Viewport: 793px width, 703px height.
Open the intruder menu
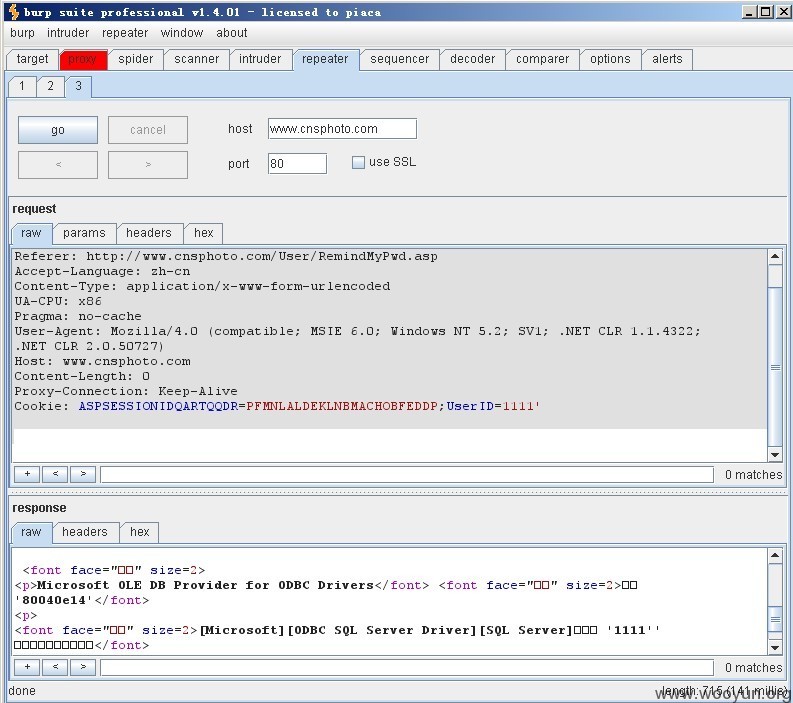(68, 33)
